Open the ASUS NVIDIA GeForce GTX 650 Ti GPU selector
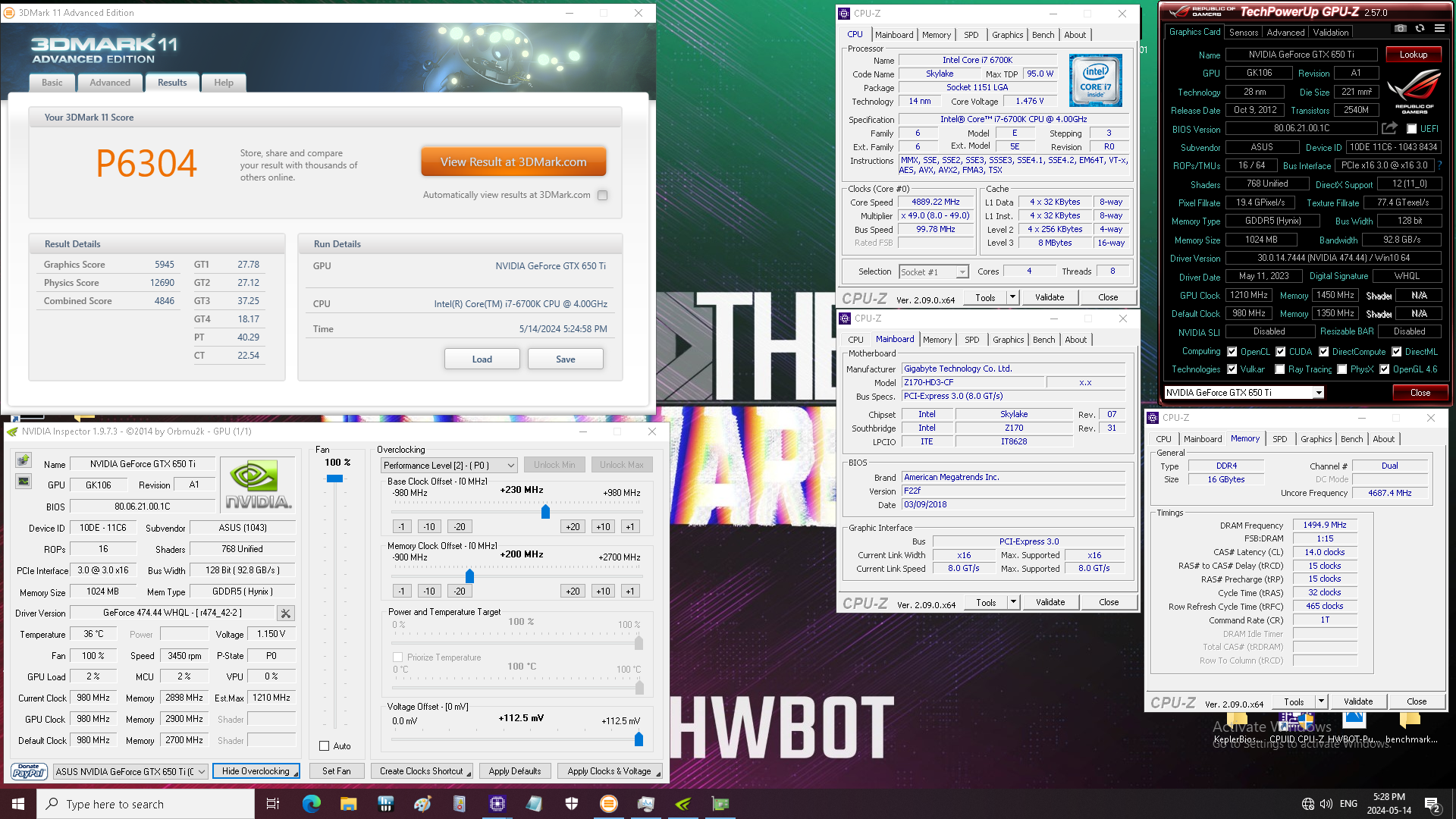This screenshot has width=1456, height=819. (x=130, y=771)
